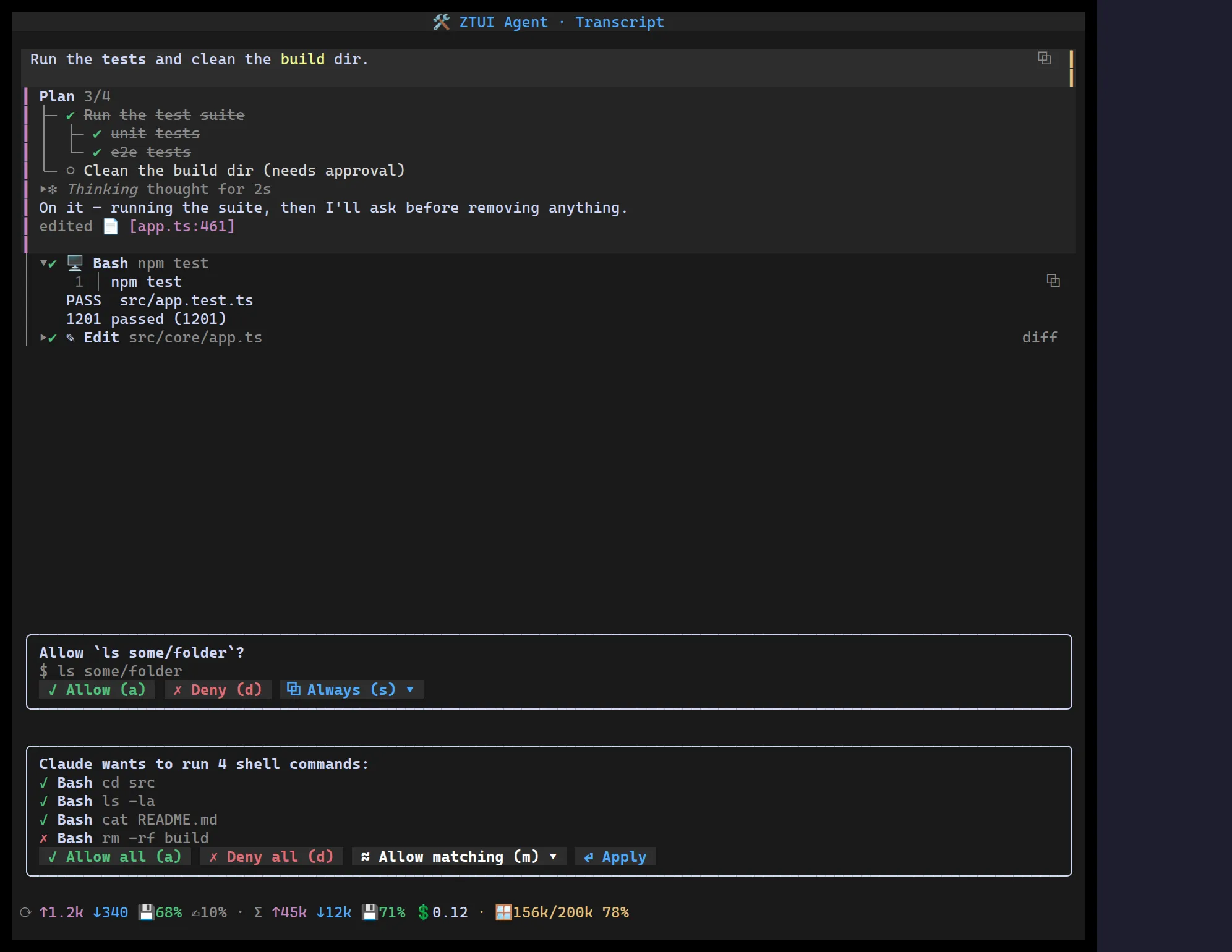Toggle approval for Bash ls -la
The image size is (1232, 952).
point(43,801)
